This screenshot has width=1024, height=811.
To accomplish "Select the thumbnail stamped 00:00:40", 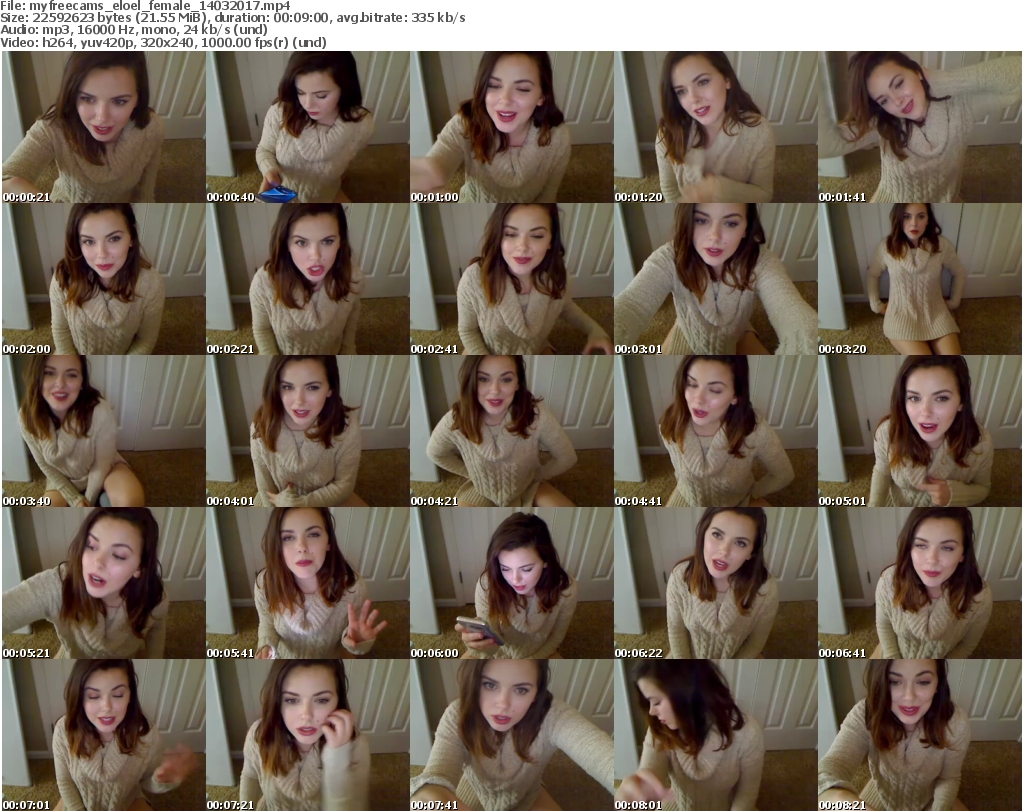I will (308, 127).
